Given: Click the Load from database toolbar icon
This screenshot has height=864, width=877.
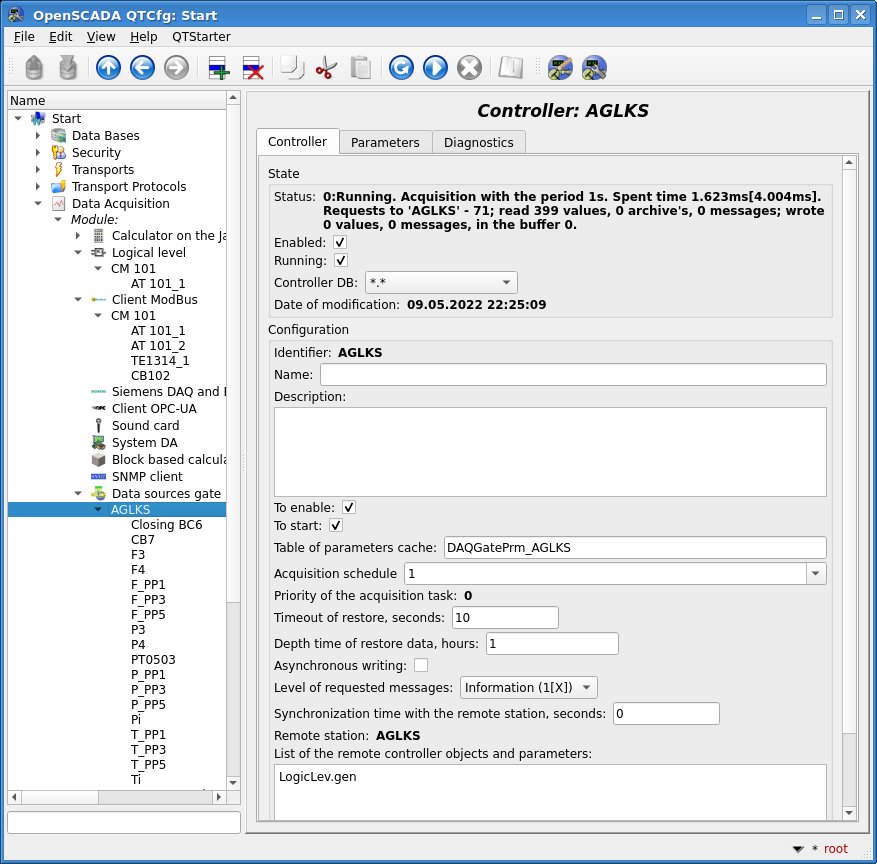Looking at the screenshot, I should 34,68.
